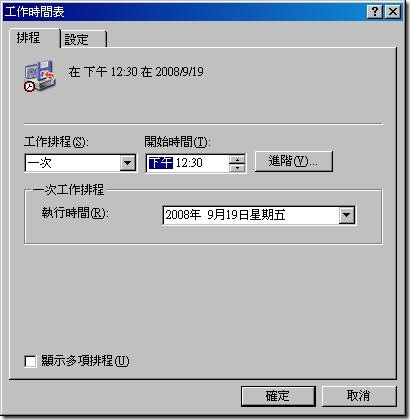Click the 工作時間表 title bar
The height and width of the screenshot is (420, 410).
click(x=183, y=12)
